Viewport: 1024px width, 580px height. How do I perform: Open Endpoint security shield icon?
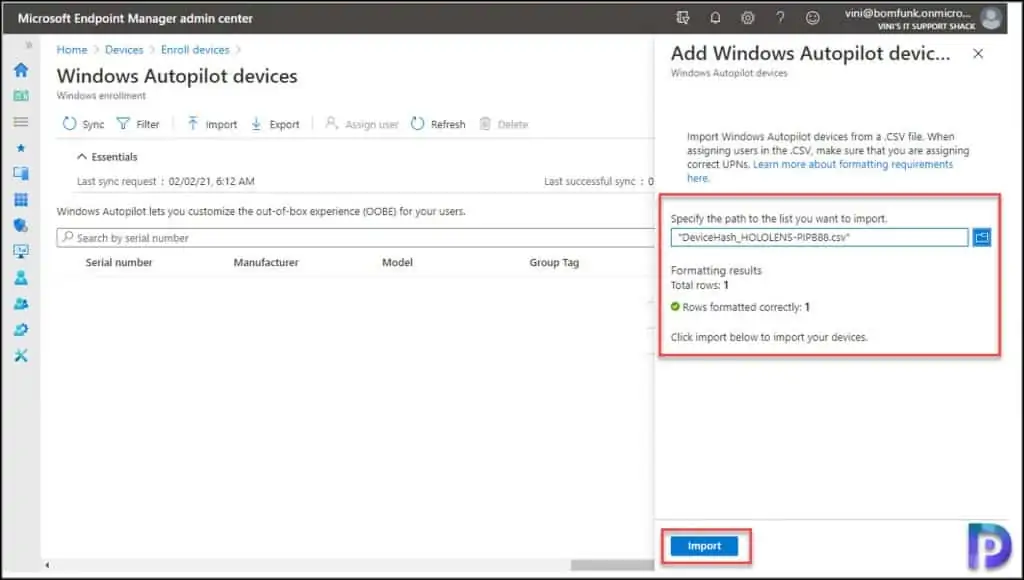click(x=21, y=225)
